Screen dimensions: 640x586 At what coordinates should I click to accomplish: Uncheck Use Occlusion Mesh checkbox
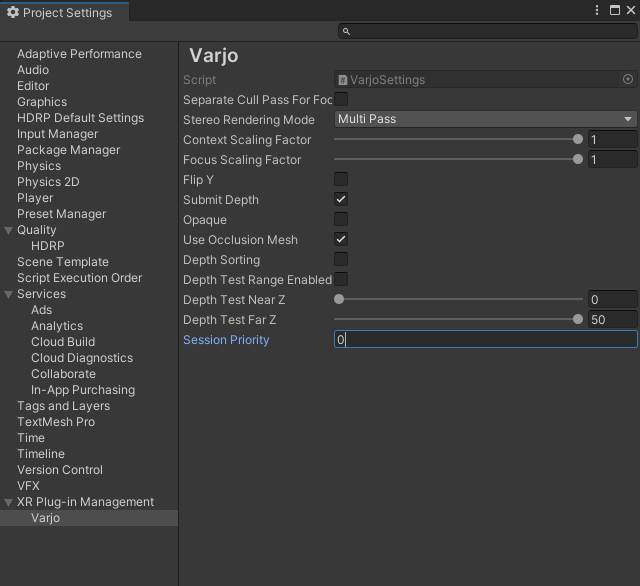(341, 239)
